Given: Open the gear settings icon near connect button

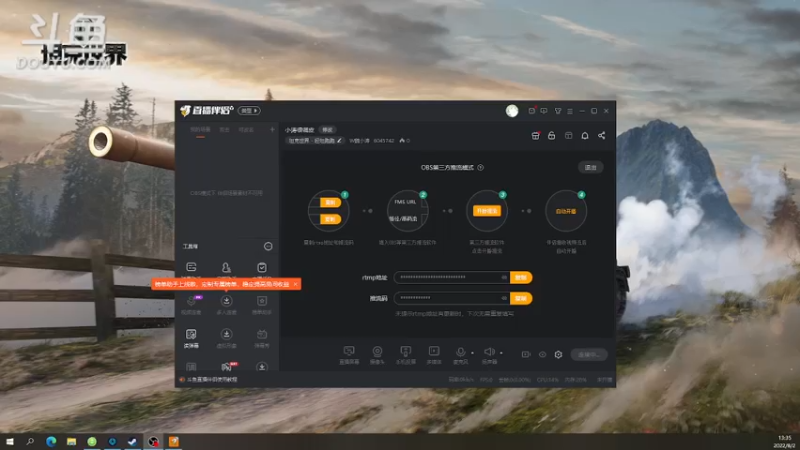Looking at the screenshot, I should [559, 354].
